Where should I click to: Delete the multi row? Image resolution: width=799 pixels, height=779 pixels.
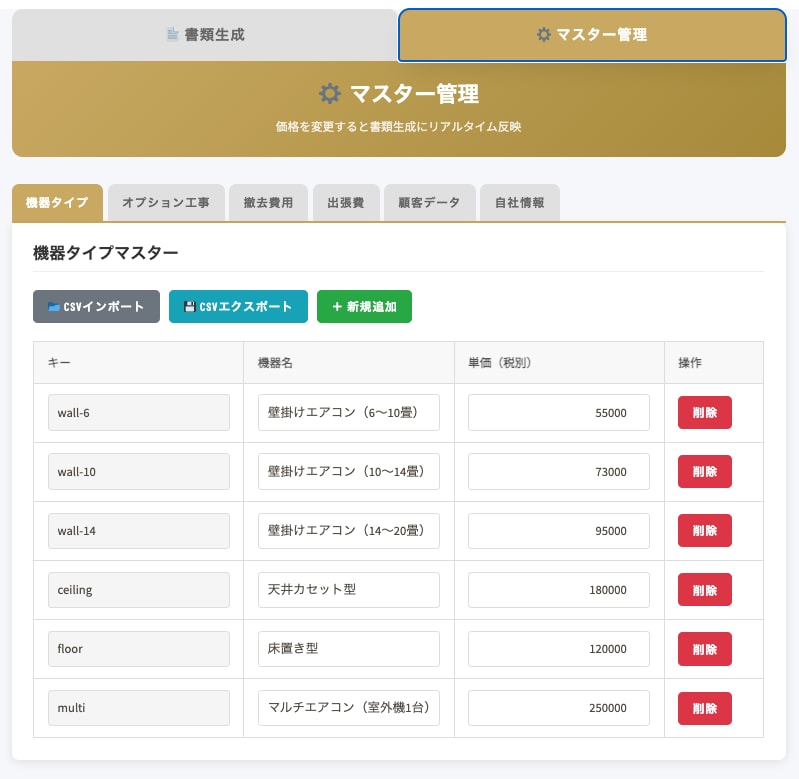(705, 708)
